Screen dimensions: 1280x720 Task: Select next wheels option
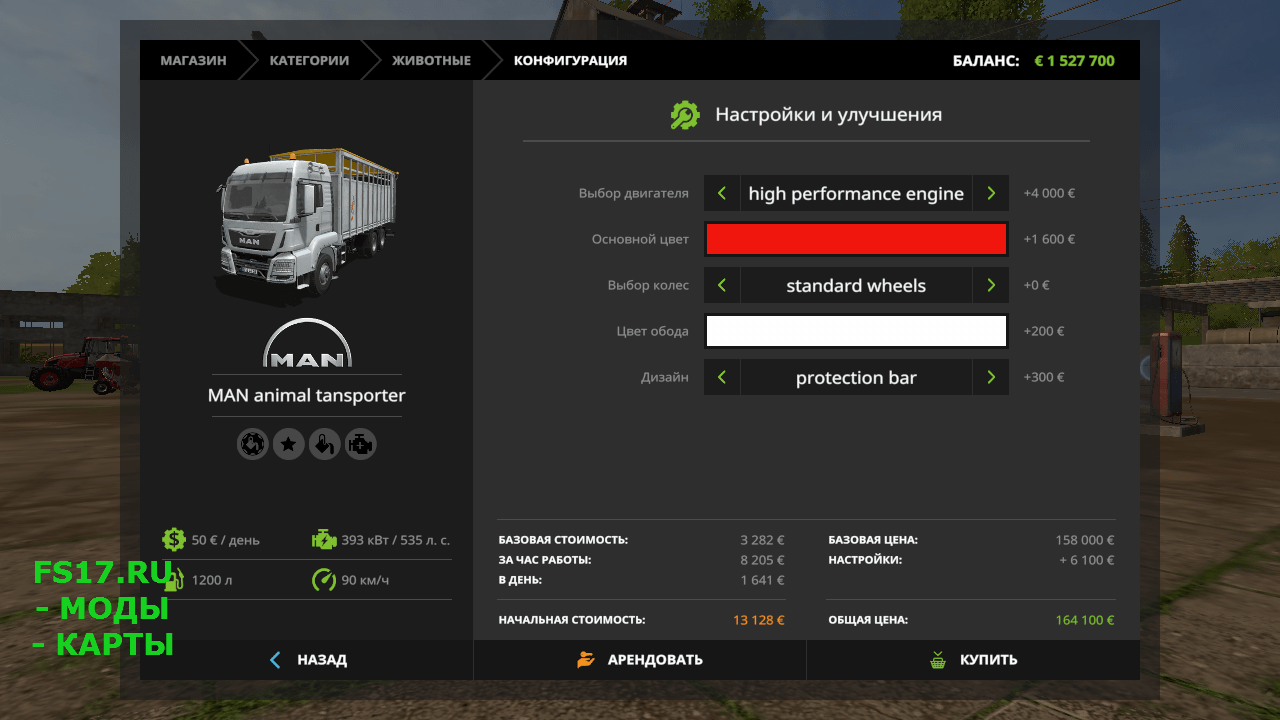(x=991, y=285)
